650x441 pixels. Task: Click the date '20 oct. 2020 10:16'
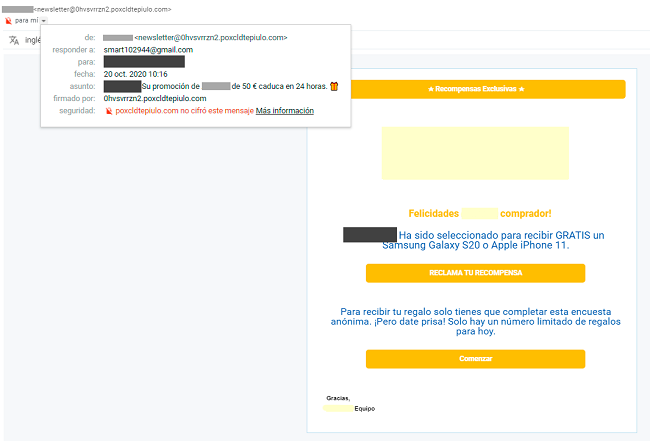tap(135, 74)
